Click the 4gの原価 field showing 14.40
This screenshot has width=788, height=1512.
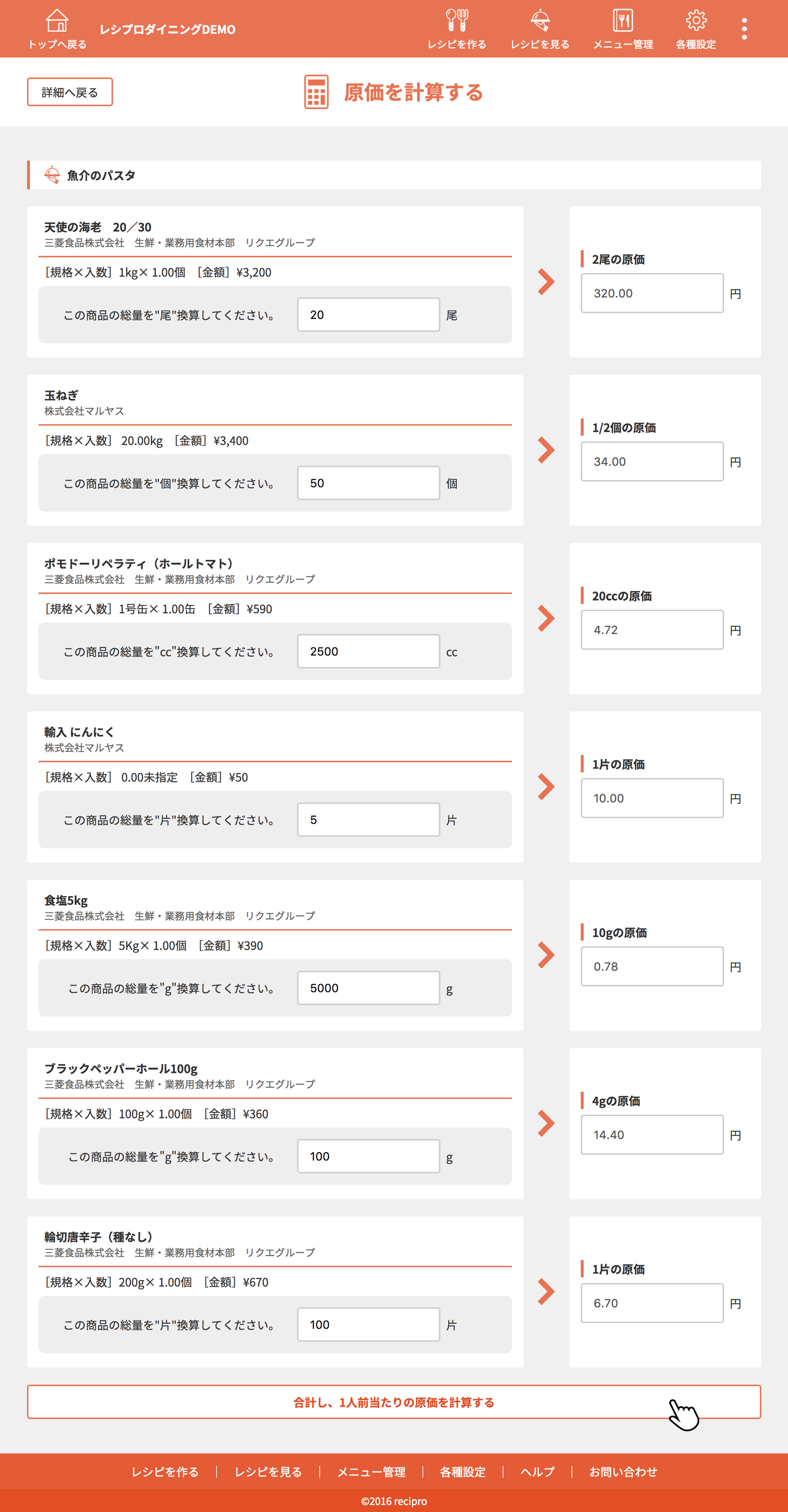[x=652, y=1134]
